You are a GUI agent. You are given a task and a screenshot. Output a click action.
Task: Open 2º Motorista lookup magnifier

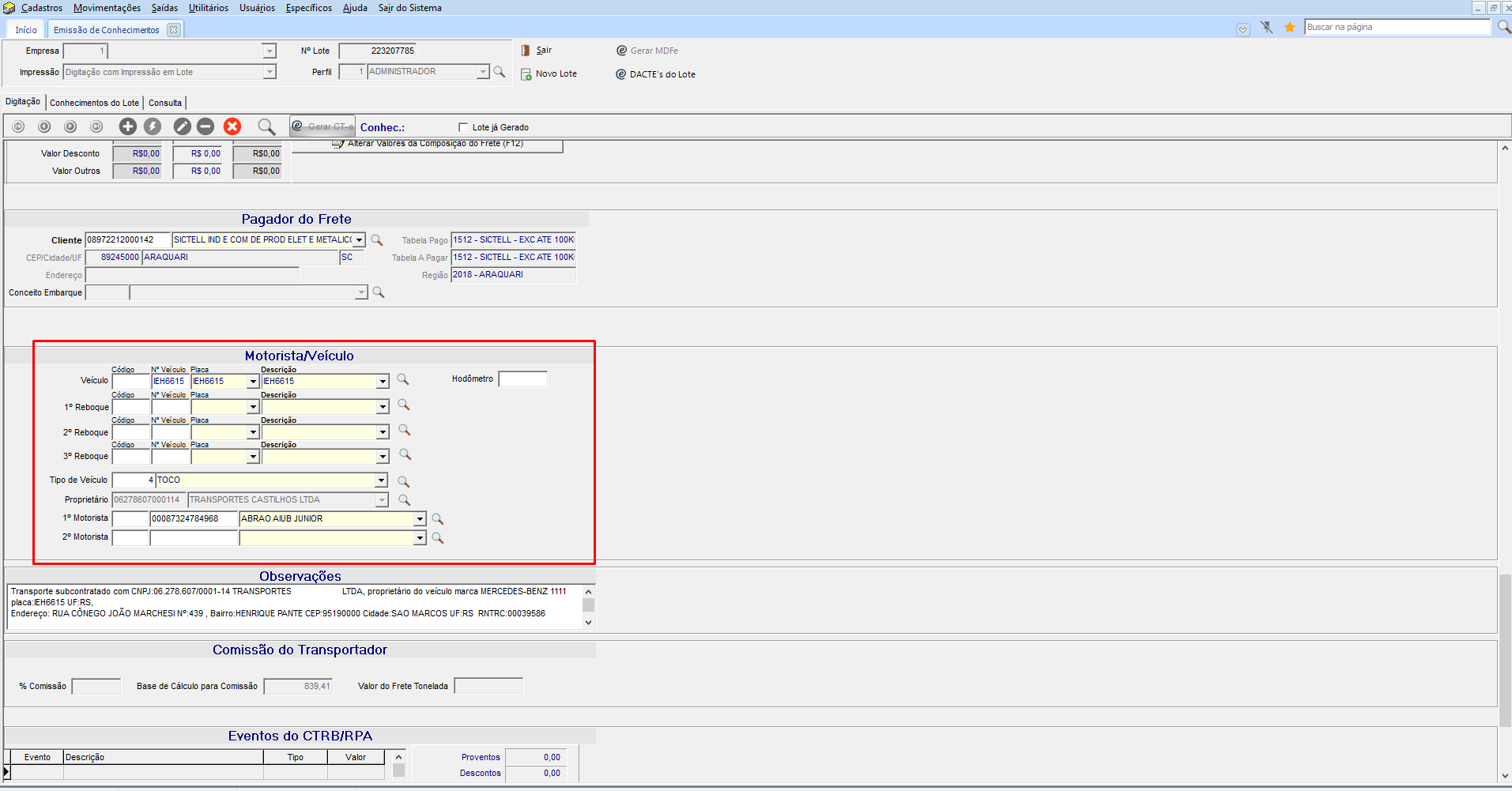[438, 538]
